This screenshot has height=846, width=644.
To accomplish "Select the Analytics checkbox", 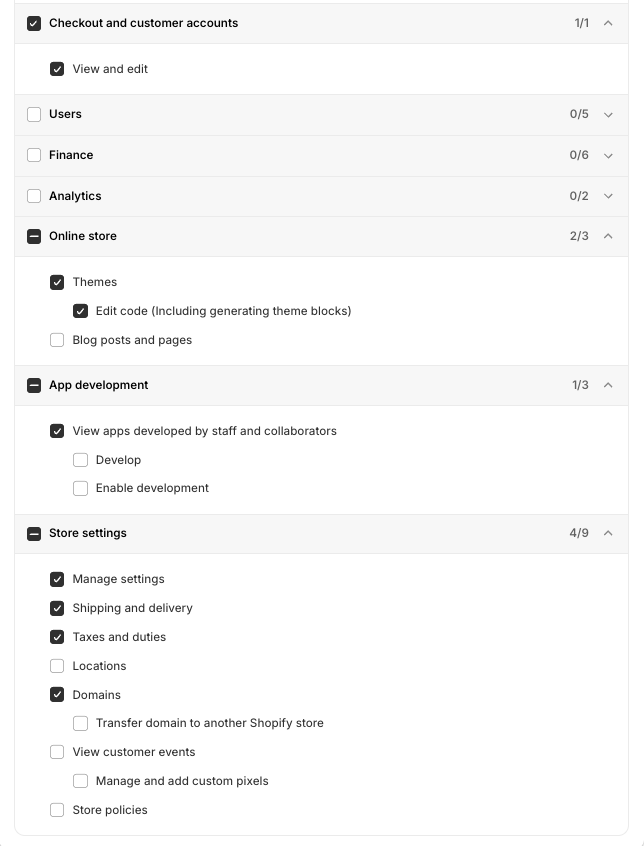I will click(34, 196).
